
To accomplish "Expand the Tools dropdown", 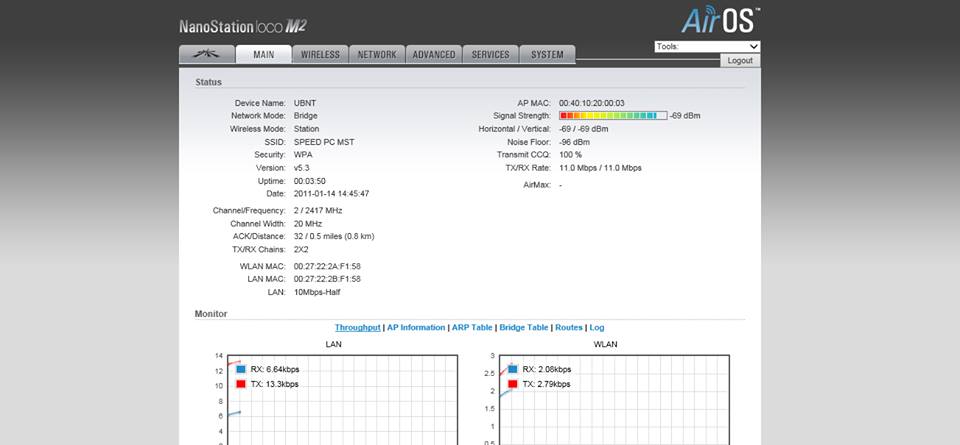I will (707, 47).
